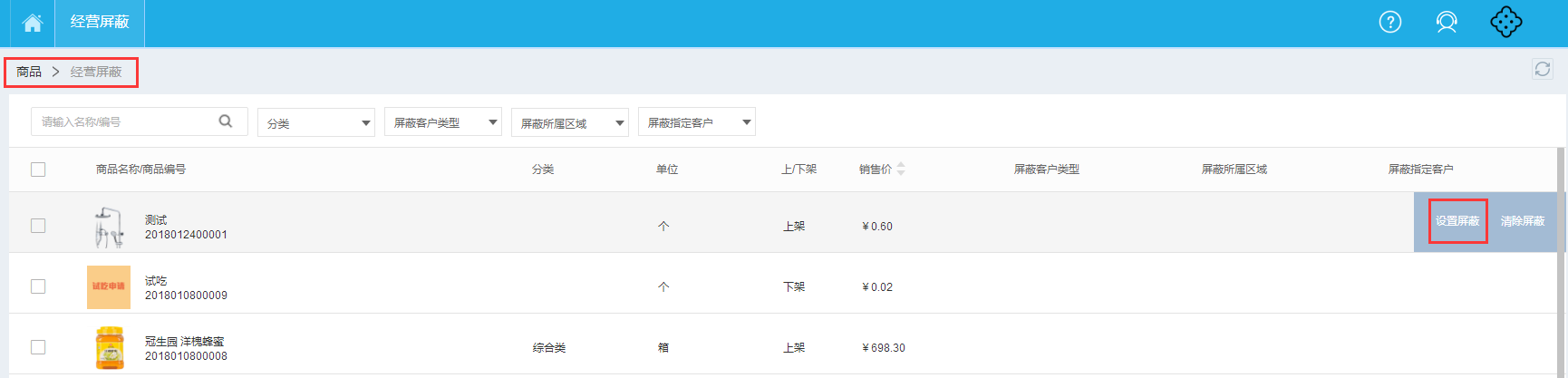Click the ¥0.02 price cell
Image resolution: width=1568 pixels, height=378 pixels.
(877, 287)
